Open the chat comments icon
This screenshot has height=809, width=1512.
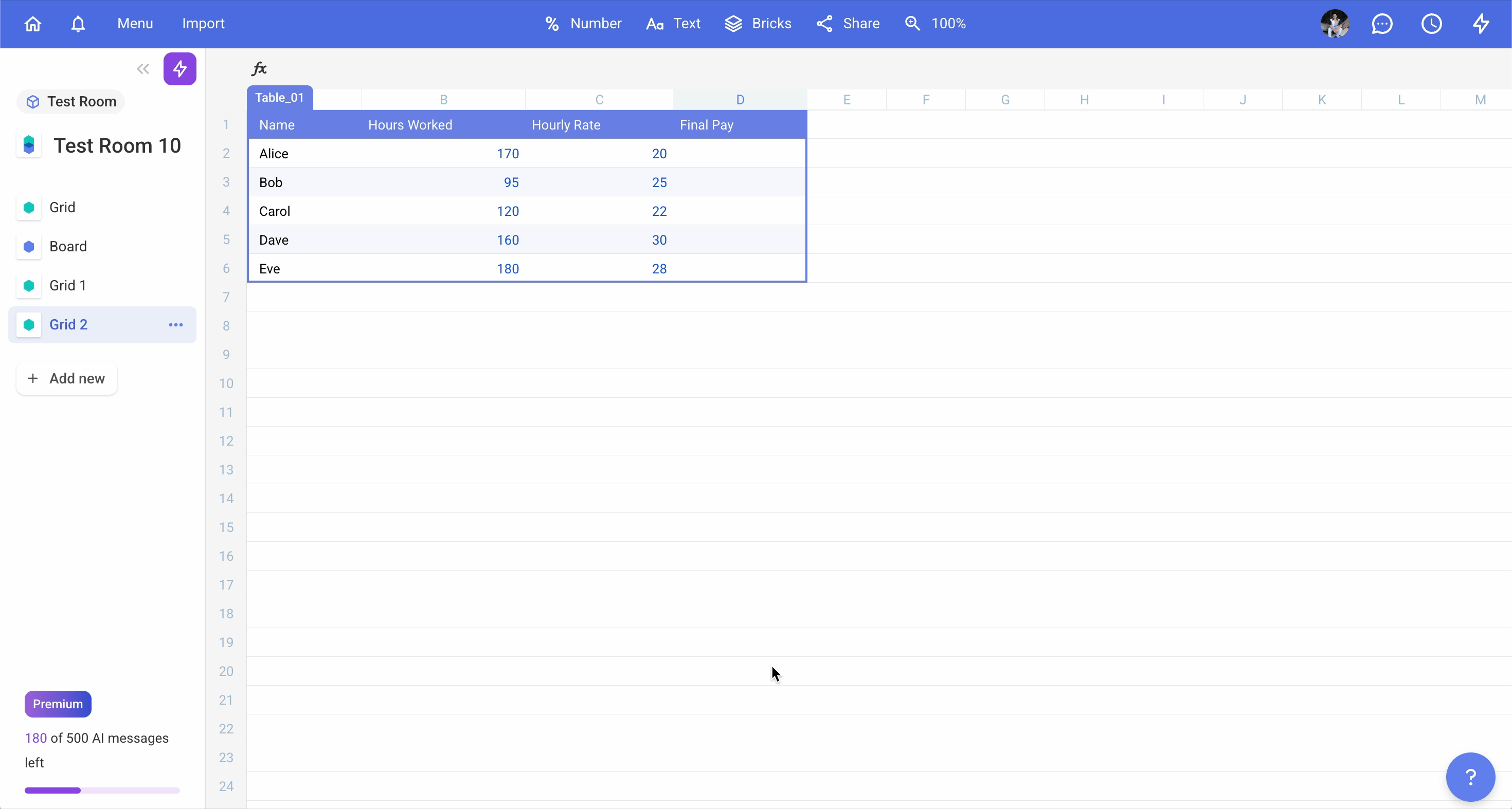coord(1382,24)
